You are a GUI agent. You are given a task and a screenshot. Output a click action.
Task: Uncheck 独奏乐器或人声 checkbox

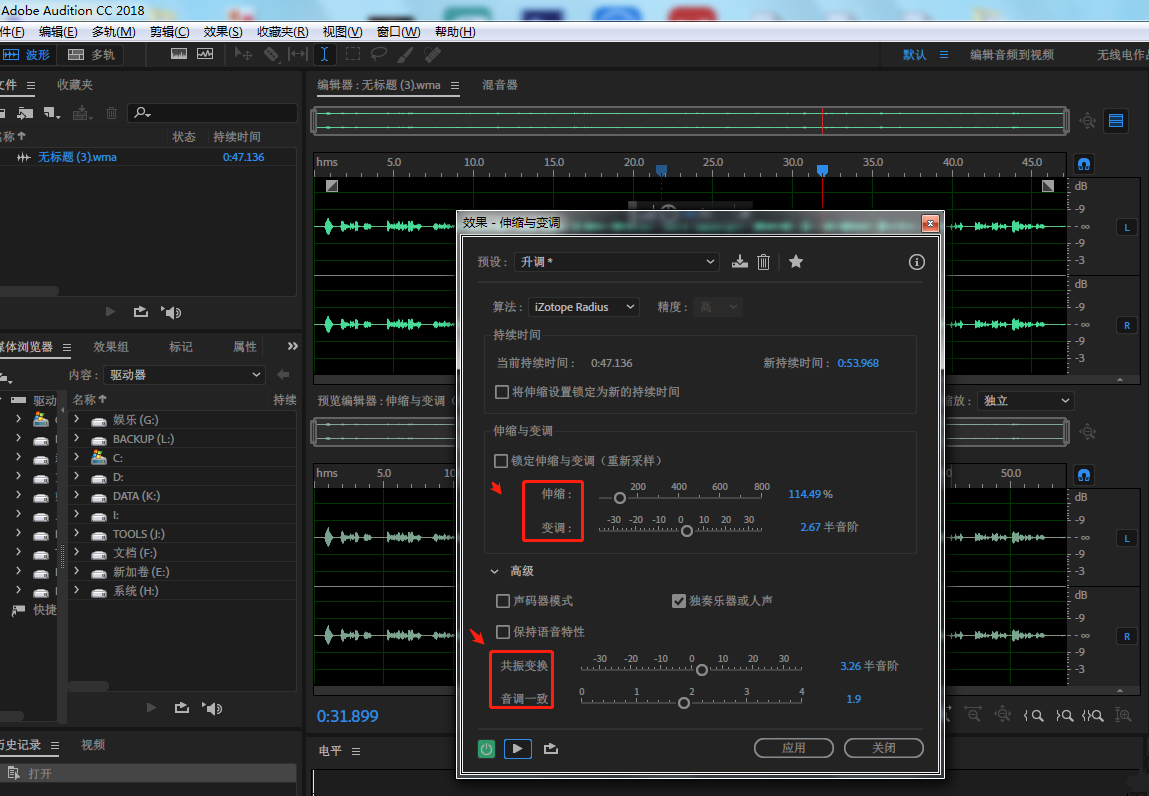coord(679,601)
